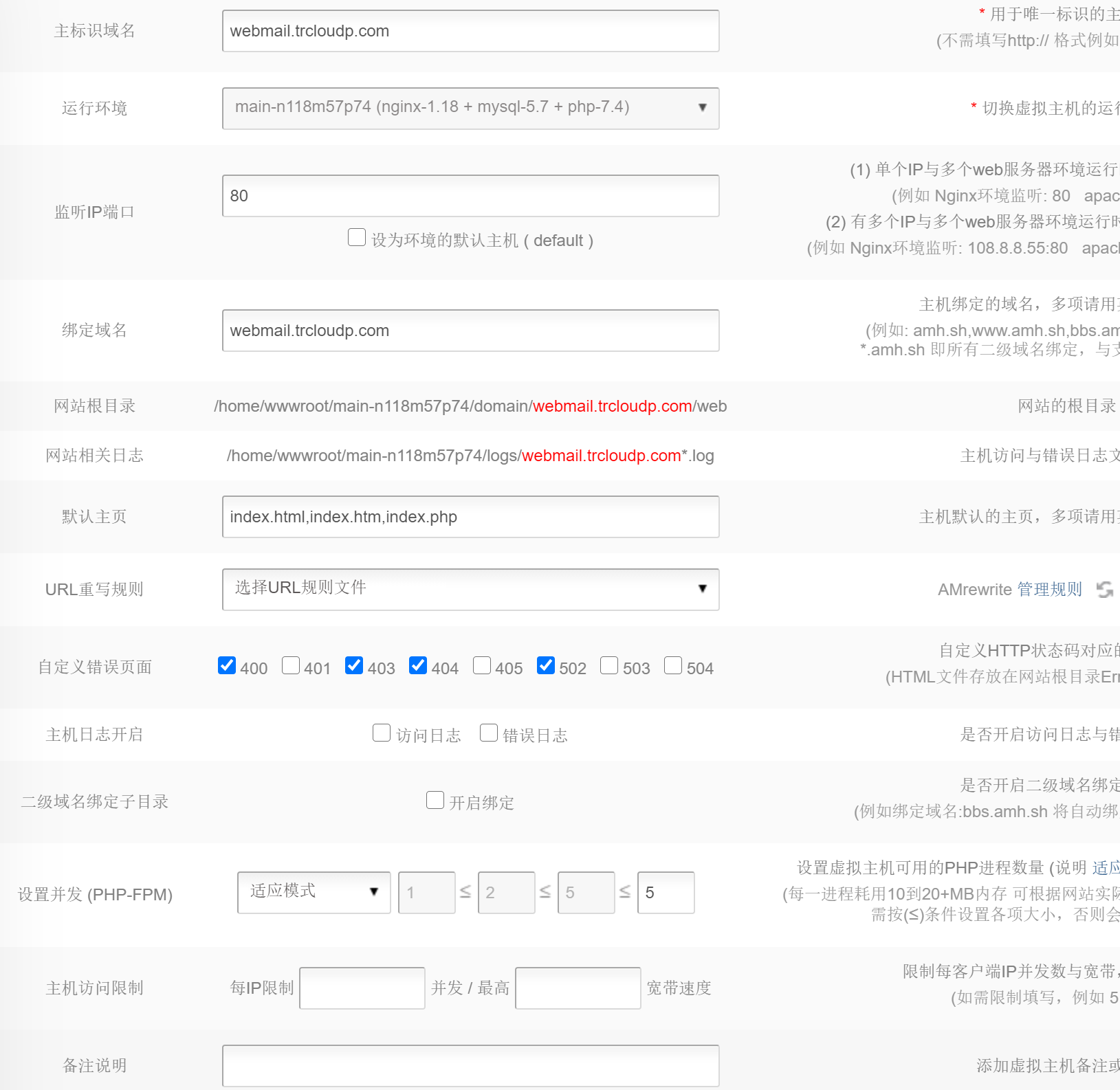
Task: Uncheck the 404 error page checkbox
Action: (418, 666)
